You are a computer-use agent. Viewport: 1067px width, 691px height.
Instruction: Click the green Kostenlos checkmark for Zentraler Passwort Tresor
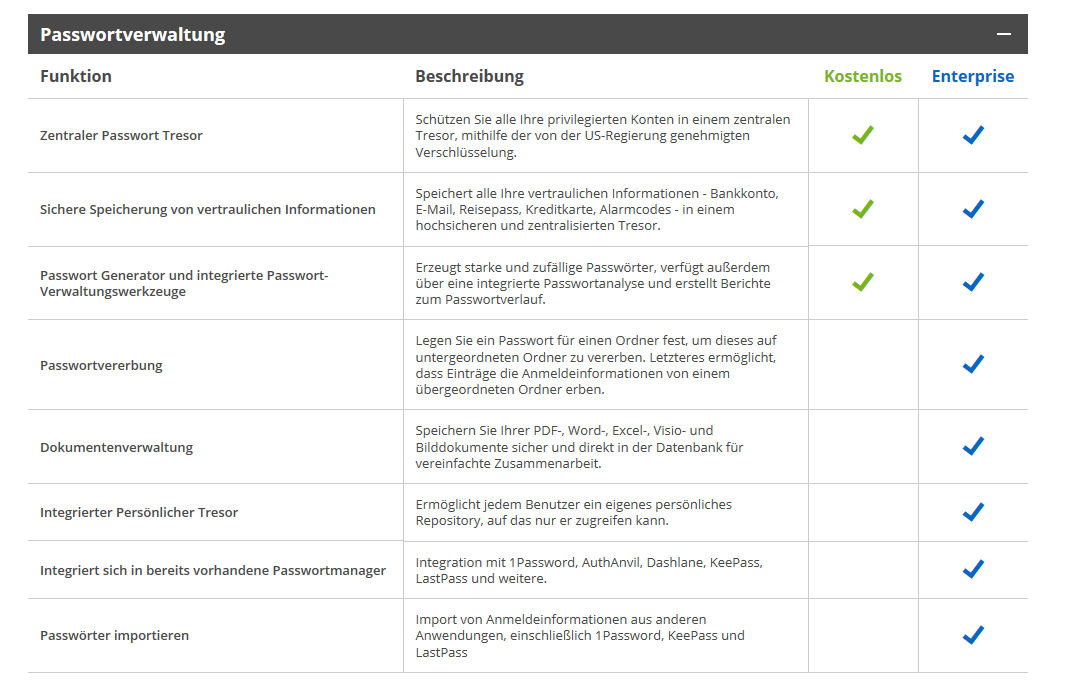[x=862, y=135]
